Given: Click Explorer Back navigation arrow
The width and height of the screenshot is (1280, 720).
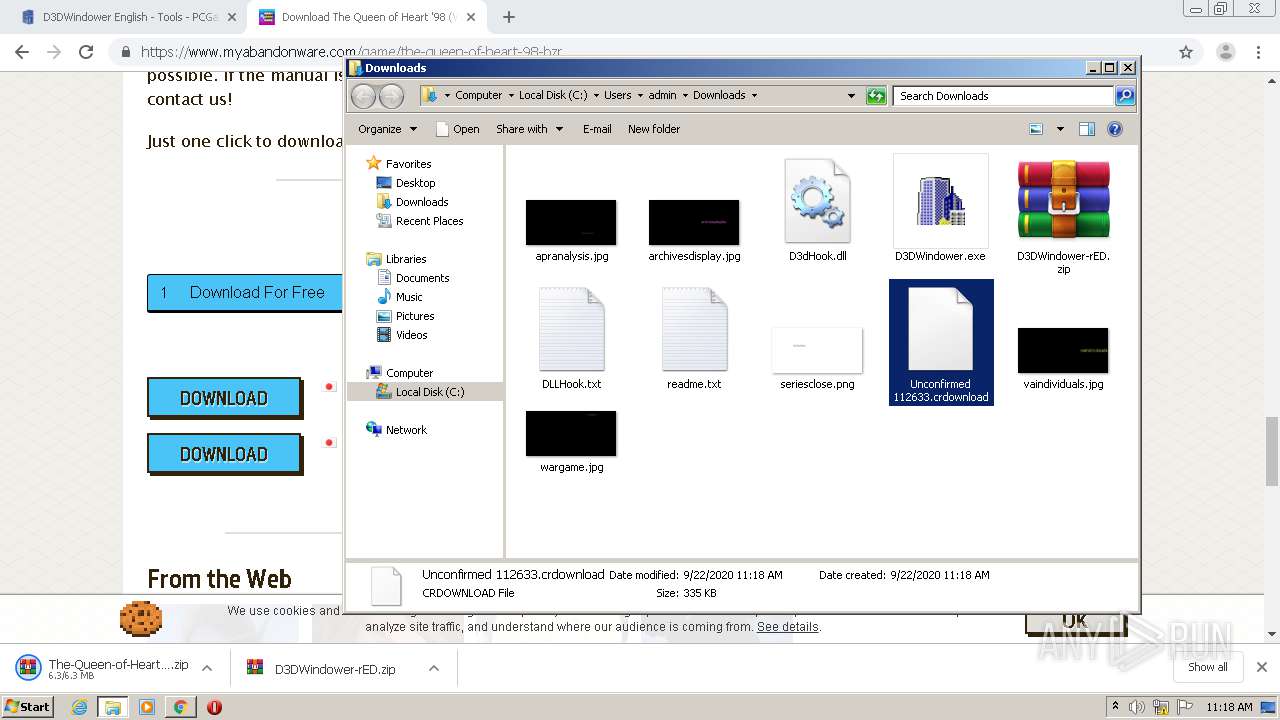Looking at the screenshot, I should (x=364, y=96).
